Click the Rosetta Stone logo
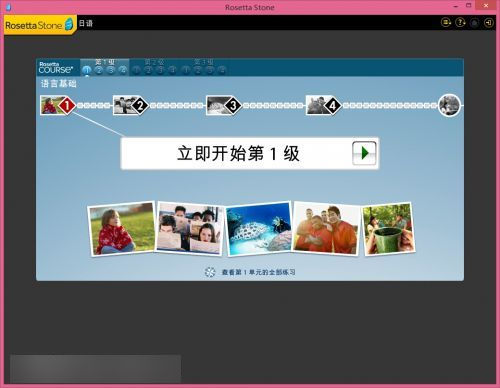The width and height of the screenshot is (500, 388). 39,25
